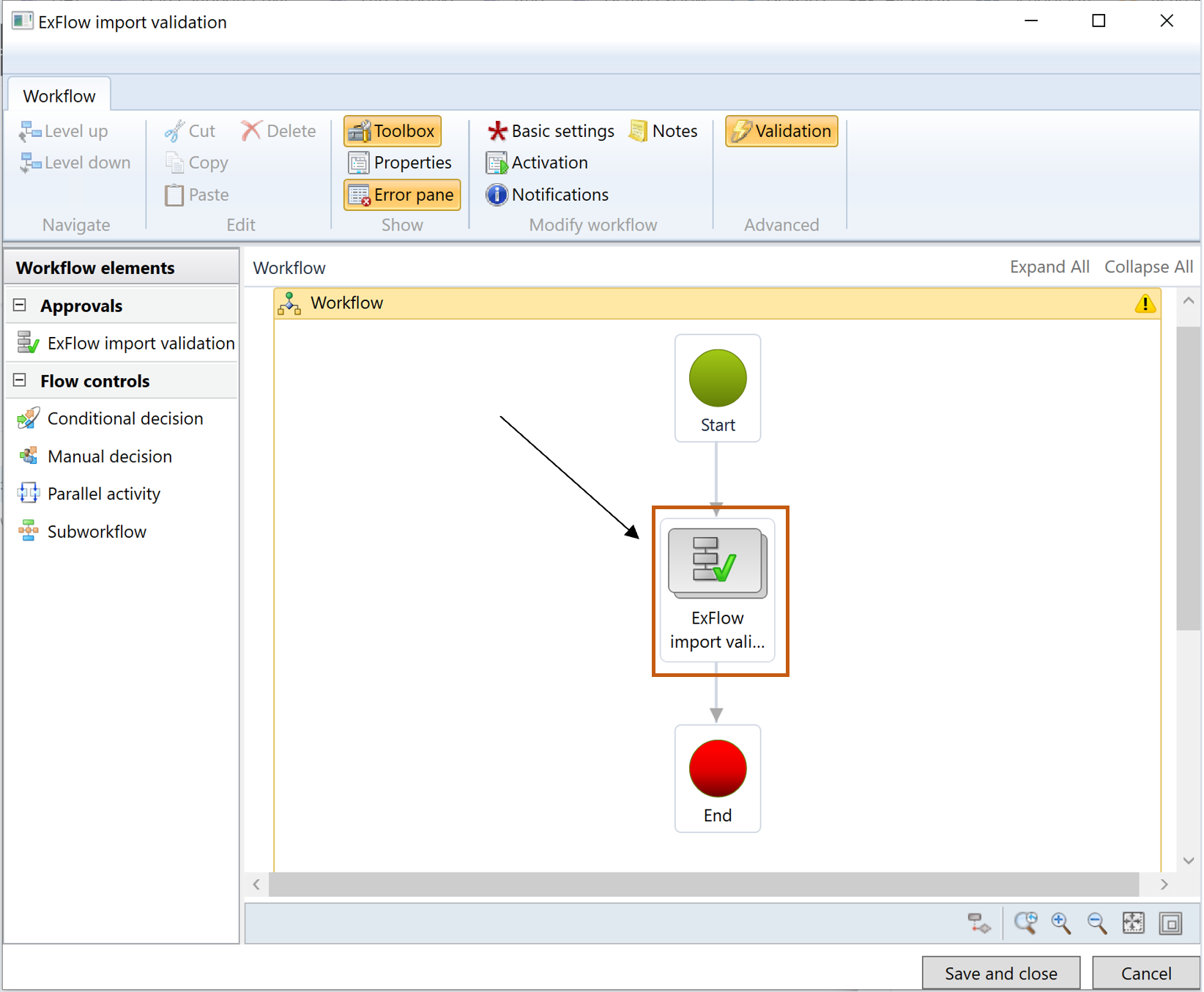Screen dimensions: 1204x992
Task: Click the zoom in magnifier icon
Action: [1061, 923]
